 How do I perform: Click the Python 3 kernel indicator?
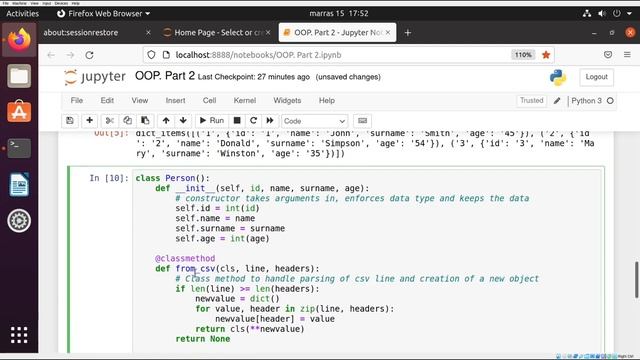[587, 101]
